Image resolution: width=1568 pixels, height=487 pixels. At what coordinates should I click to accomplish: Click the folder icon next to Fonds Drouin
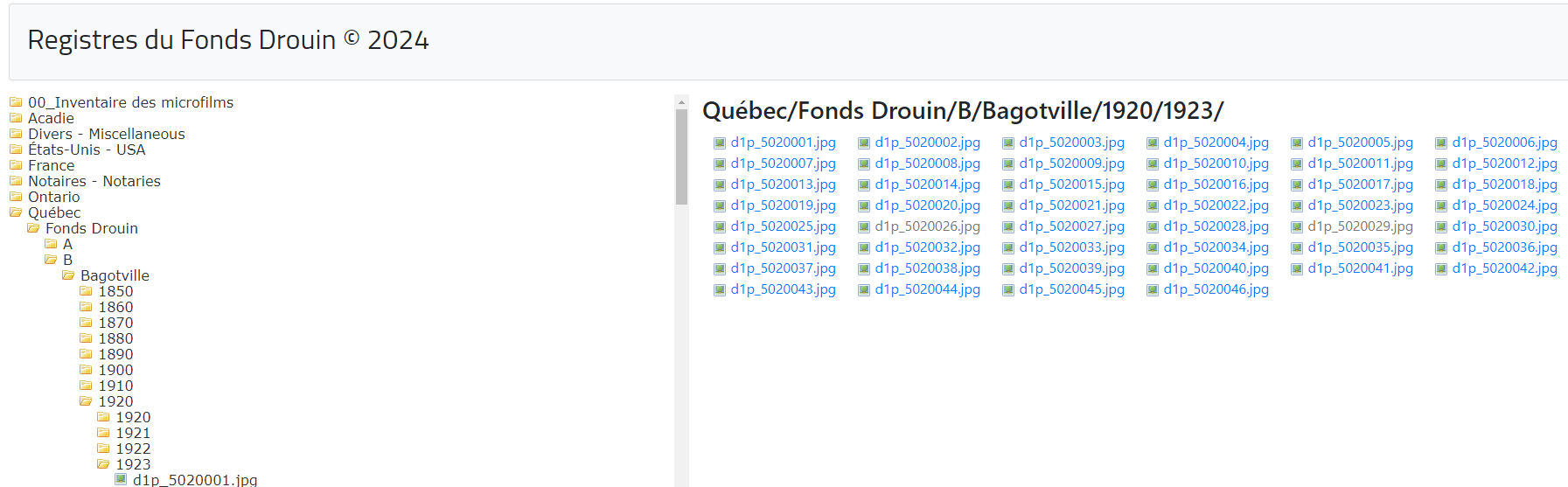(33, 228)
